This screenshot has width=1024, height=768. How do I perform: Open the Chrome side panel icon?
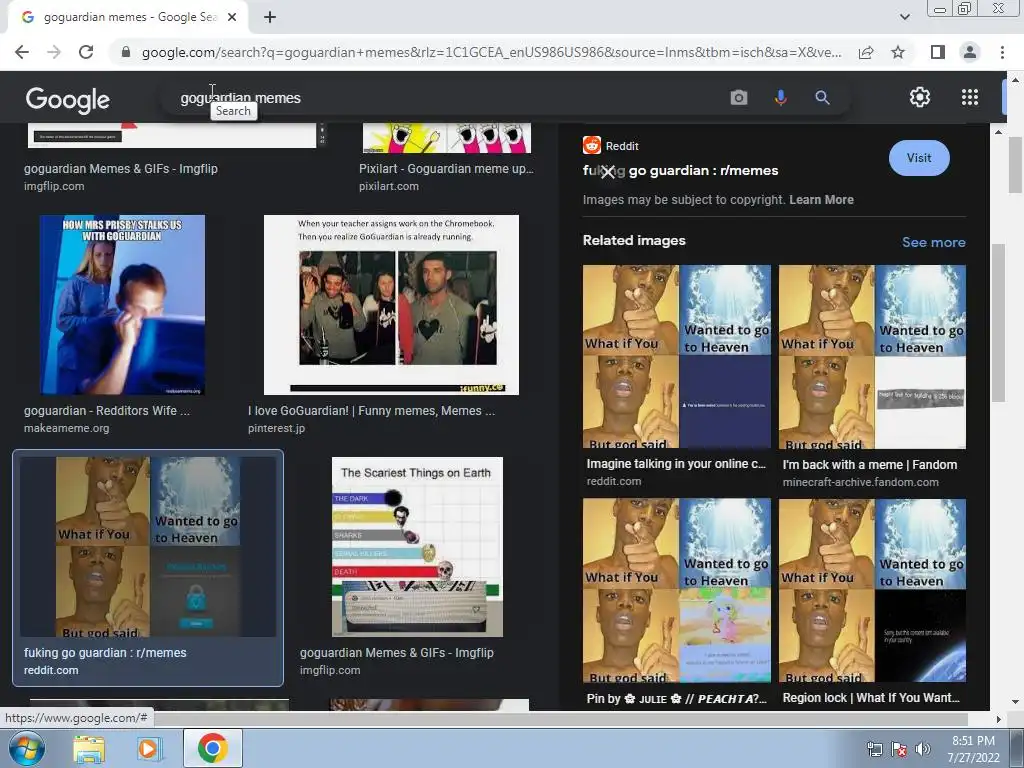tap(938, 52)
